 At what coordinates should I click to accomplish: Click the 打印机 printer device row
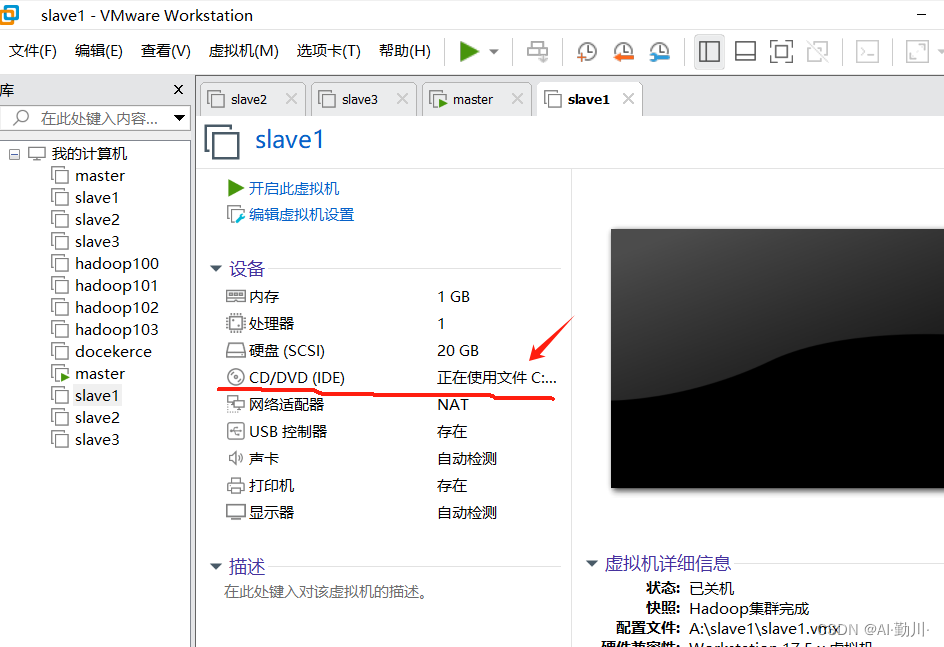(x=391, y=486)
